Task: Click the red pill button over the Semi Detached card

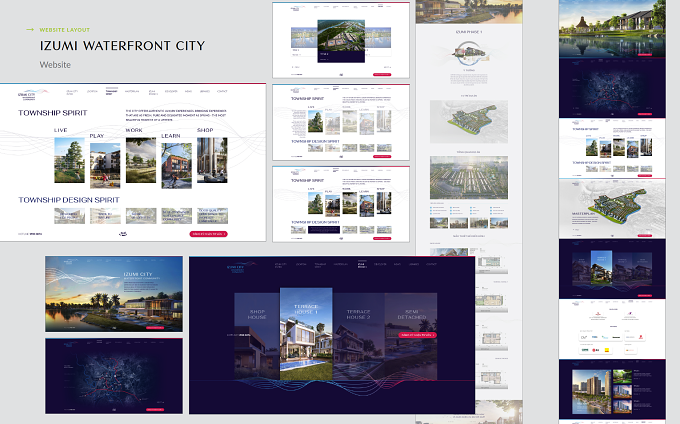Action: (x=418, y=335)
